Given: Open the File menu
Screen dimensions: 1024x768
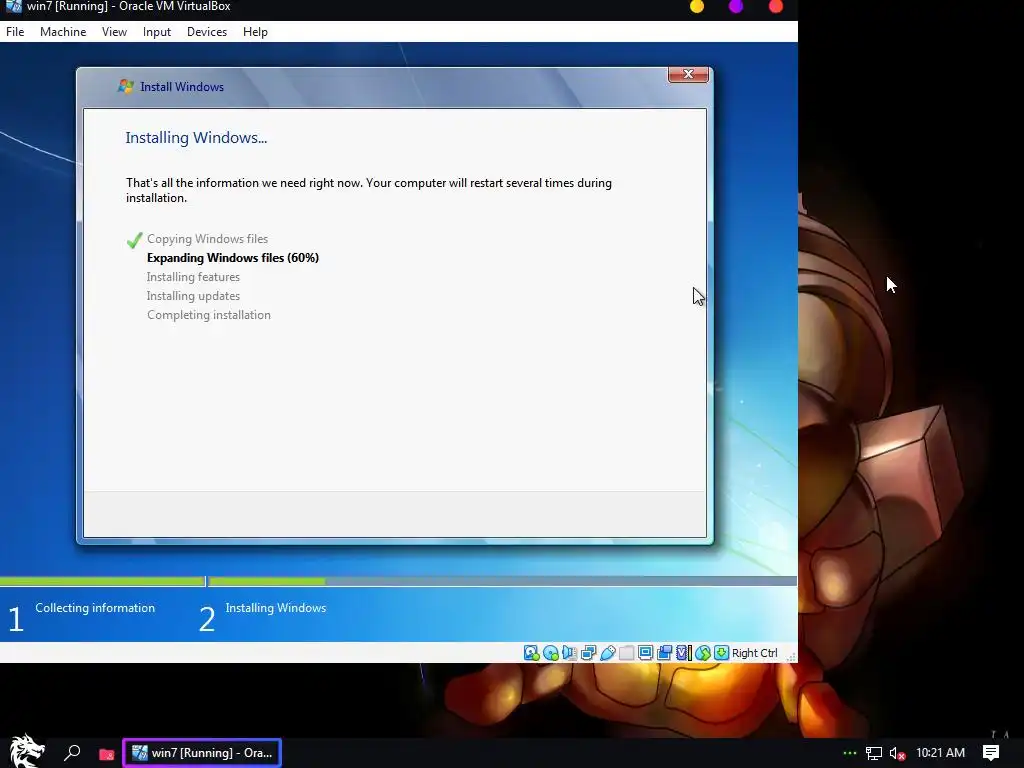Looking at the screenshot, I should (15, 31).
